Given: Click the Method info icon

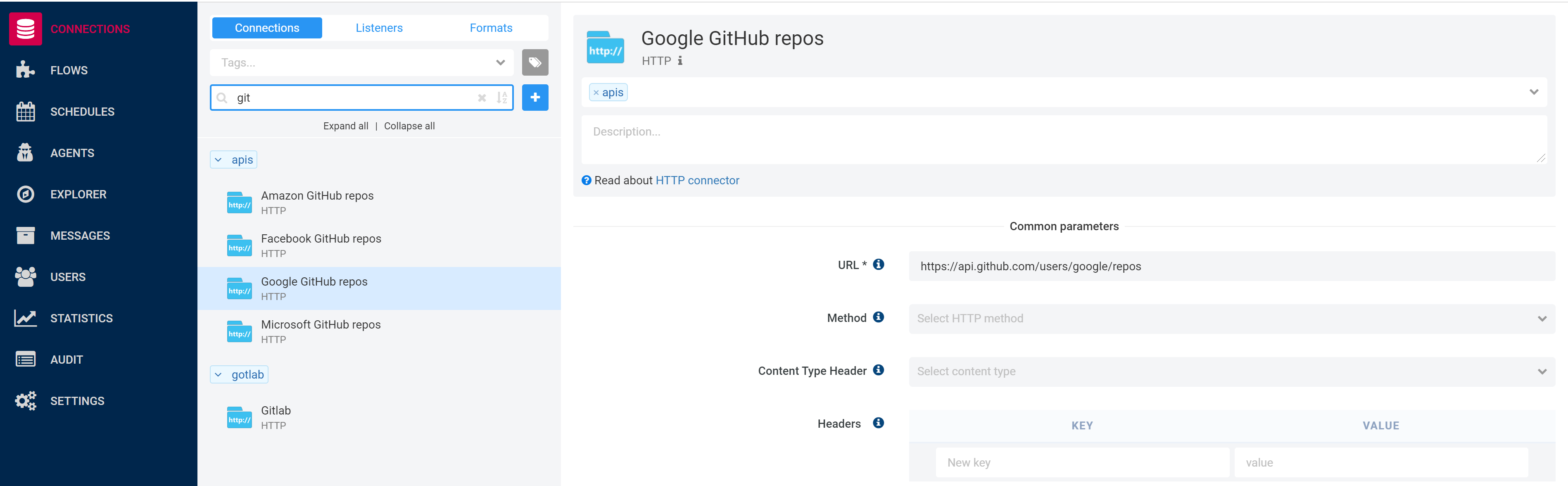Looking at the screenshot, I should 878,317.
